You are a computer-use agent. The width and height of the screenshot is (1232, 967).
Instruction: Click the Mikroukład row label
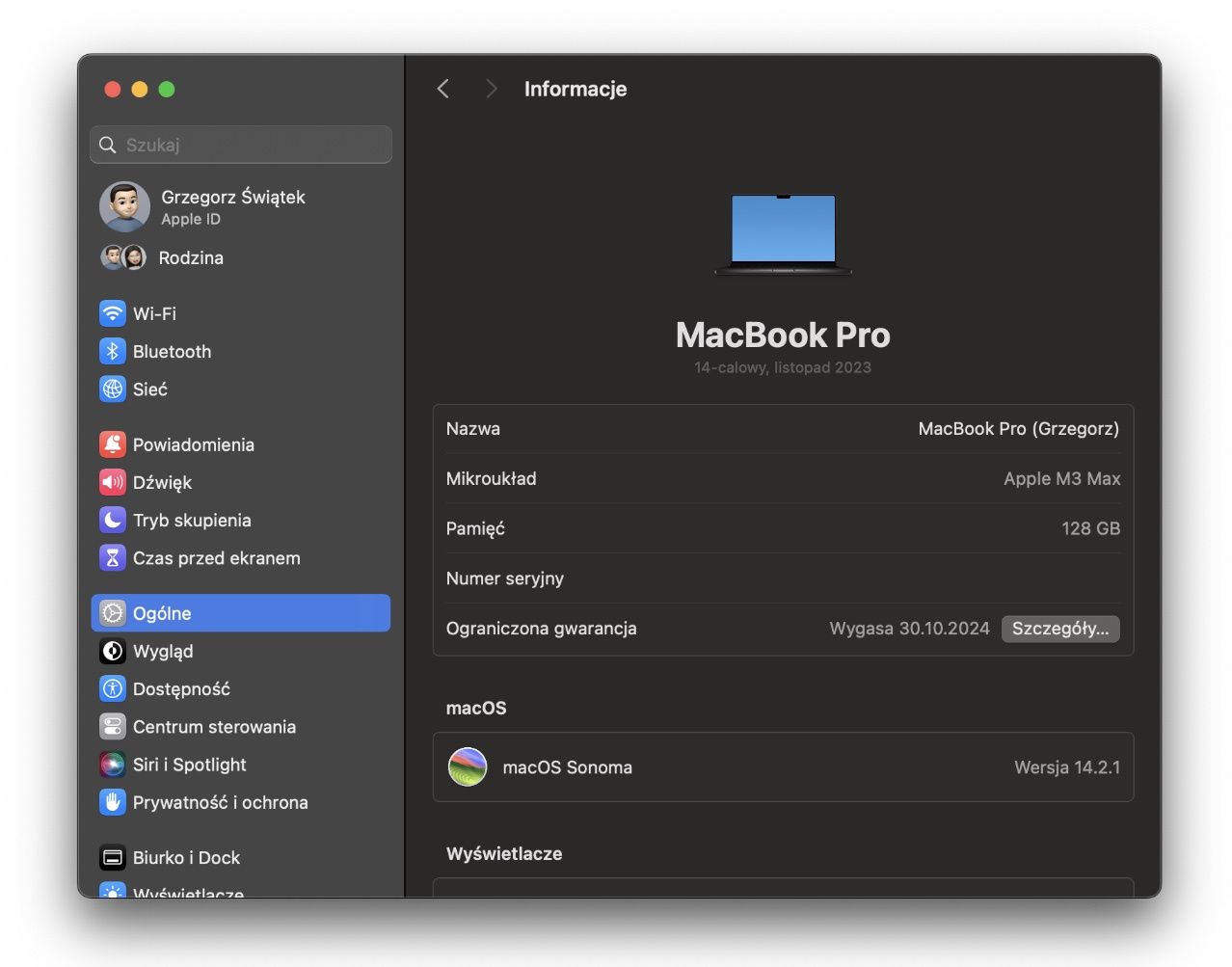(492, 479)
